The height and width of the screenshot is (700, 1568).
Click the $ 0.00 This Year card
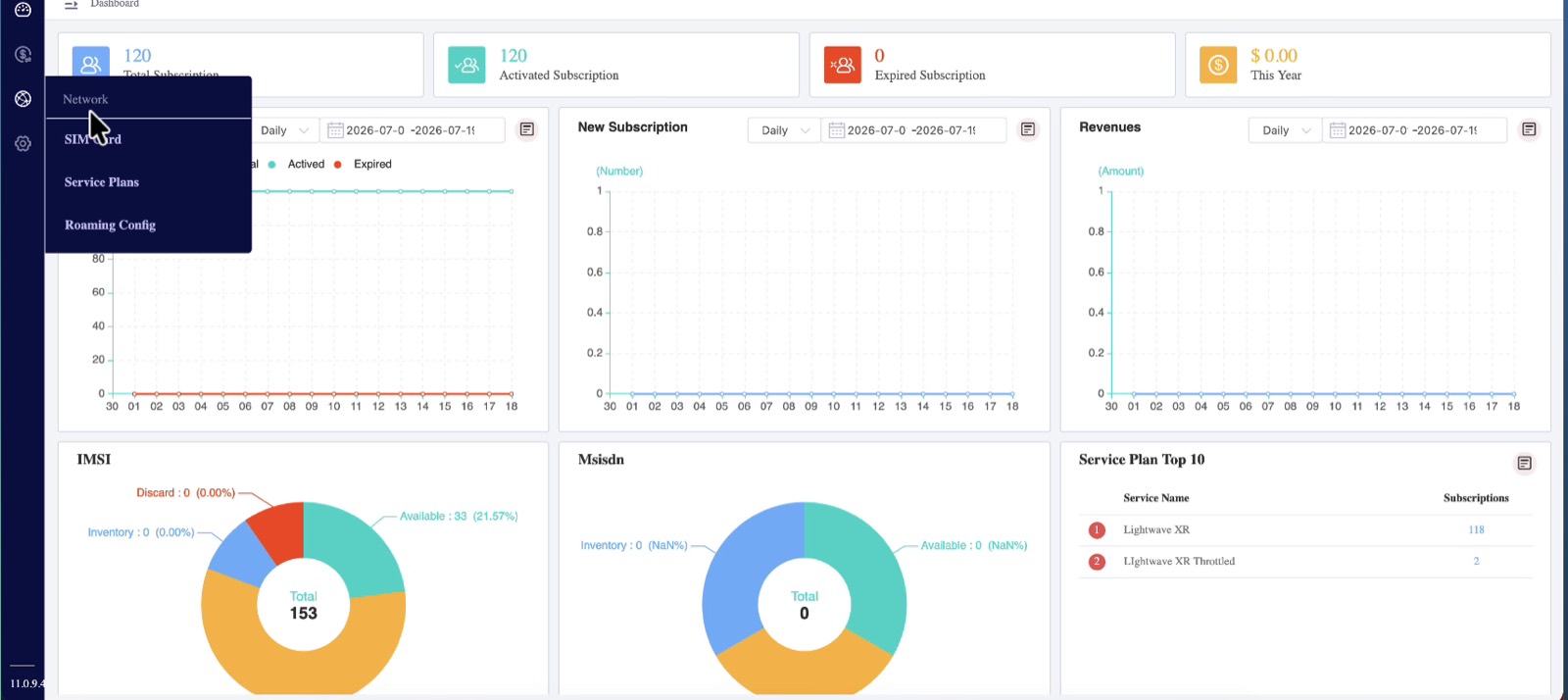(1368, 65)
